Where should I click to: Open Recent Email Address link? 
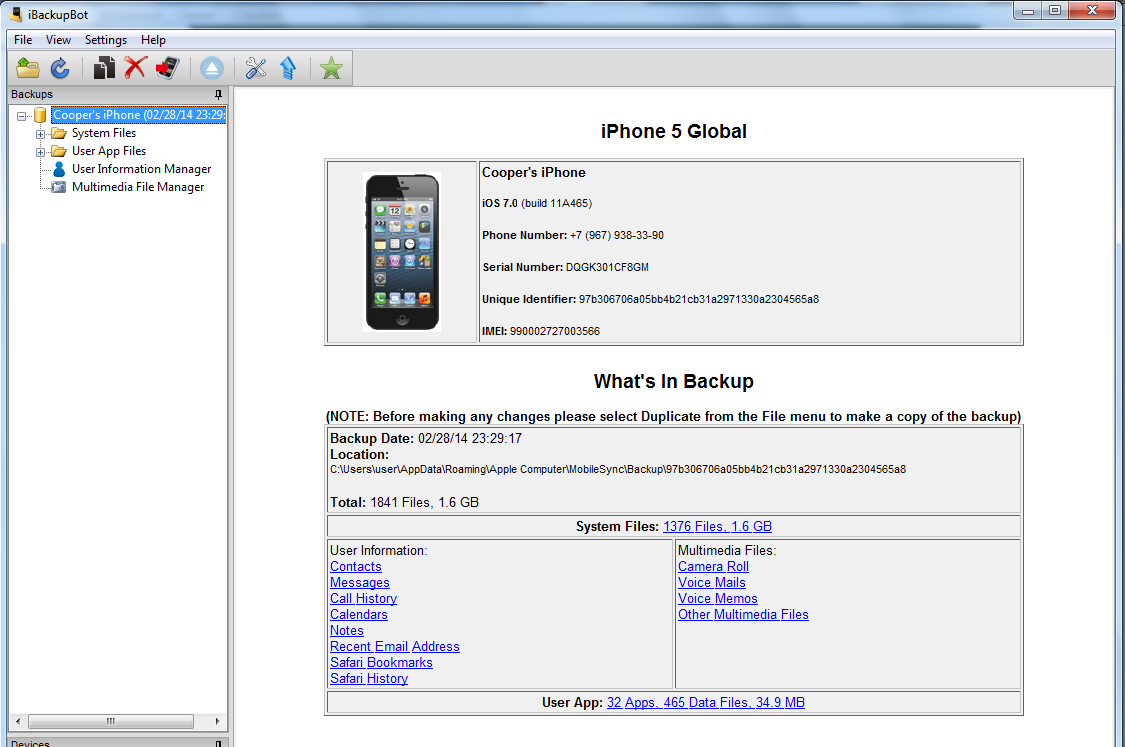(x=395, y=647)
